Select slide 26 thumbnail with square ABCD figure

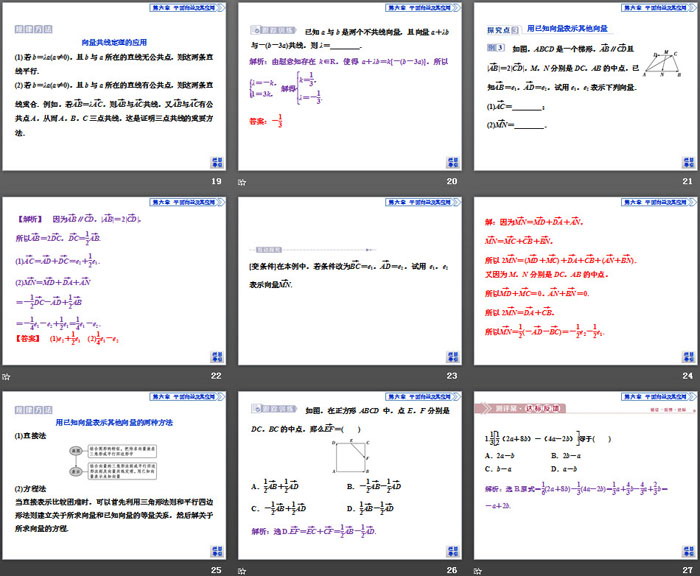(350, 476)
